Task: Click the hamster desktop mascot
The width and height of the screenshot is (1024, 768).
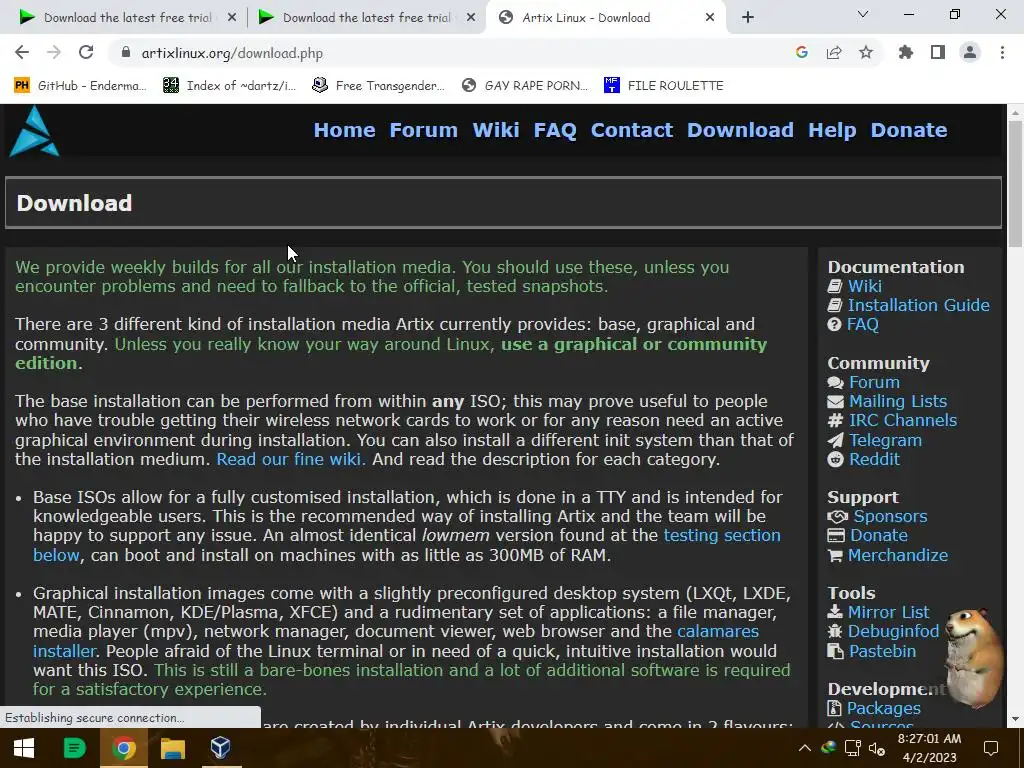Action: [974, 658]
